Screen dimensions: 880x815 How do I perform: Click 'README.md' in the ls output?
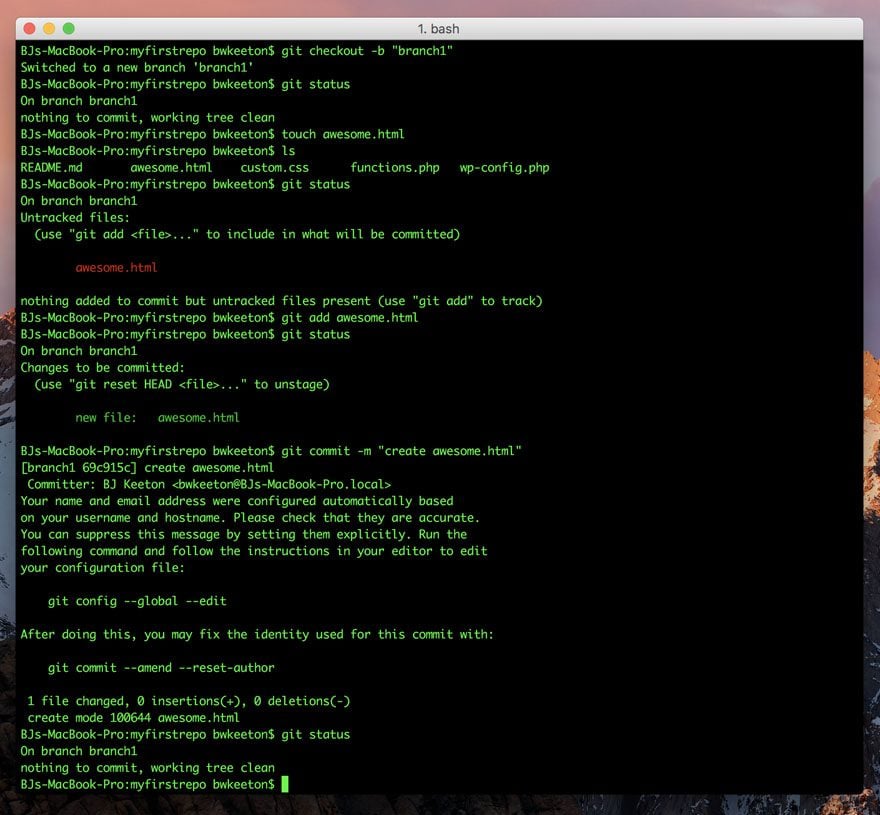coord(52,168)
